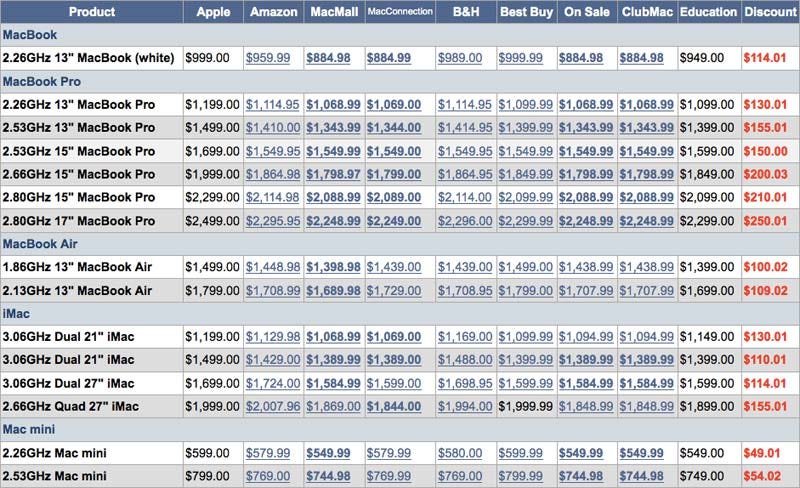Open B&H's $1,708.95 MacBook Air link
Screen dimensions: 800x488
[x=465, y=291]
